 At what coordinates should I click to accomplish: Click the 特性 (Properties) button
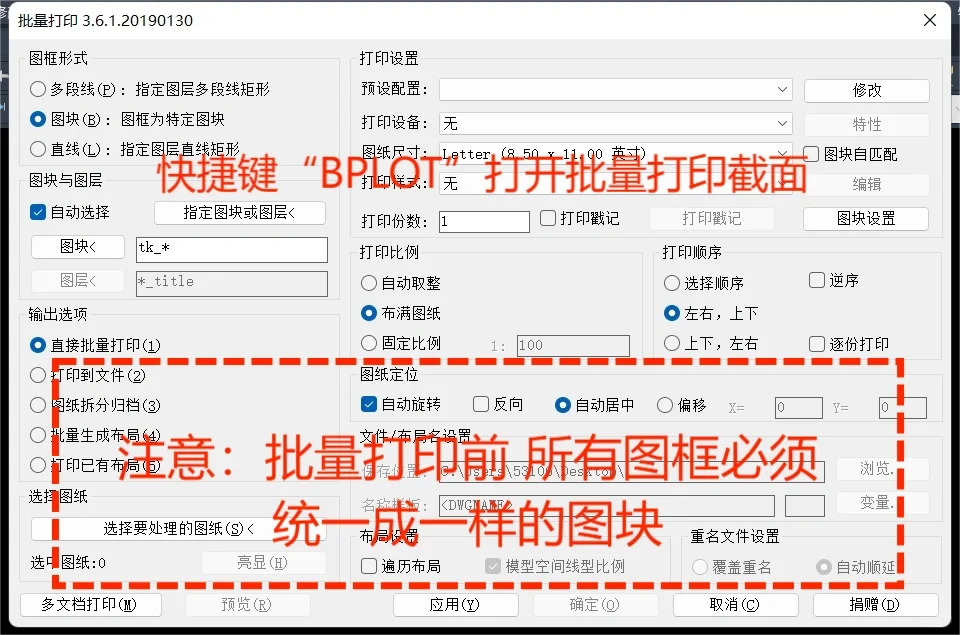pyautogui.click(x=866, y=123)
